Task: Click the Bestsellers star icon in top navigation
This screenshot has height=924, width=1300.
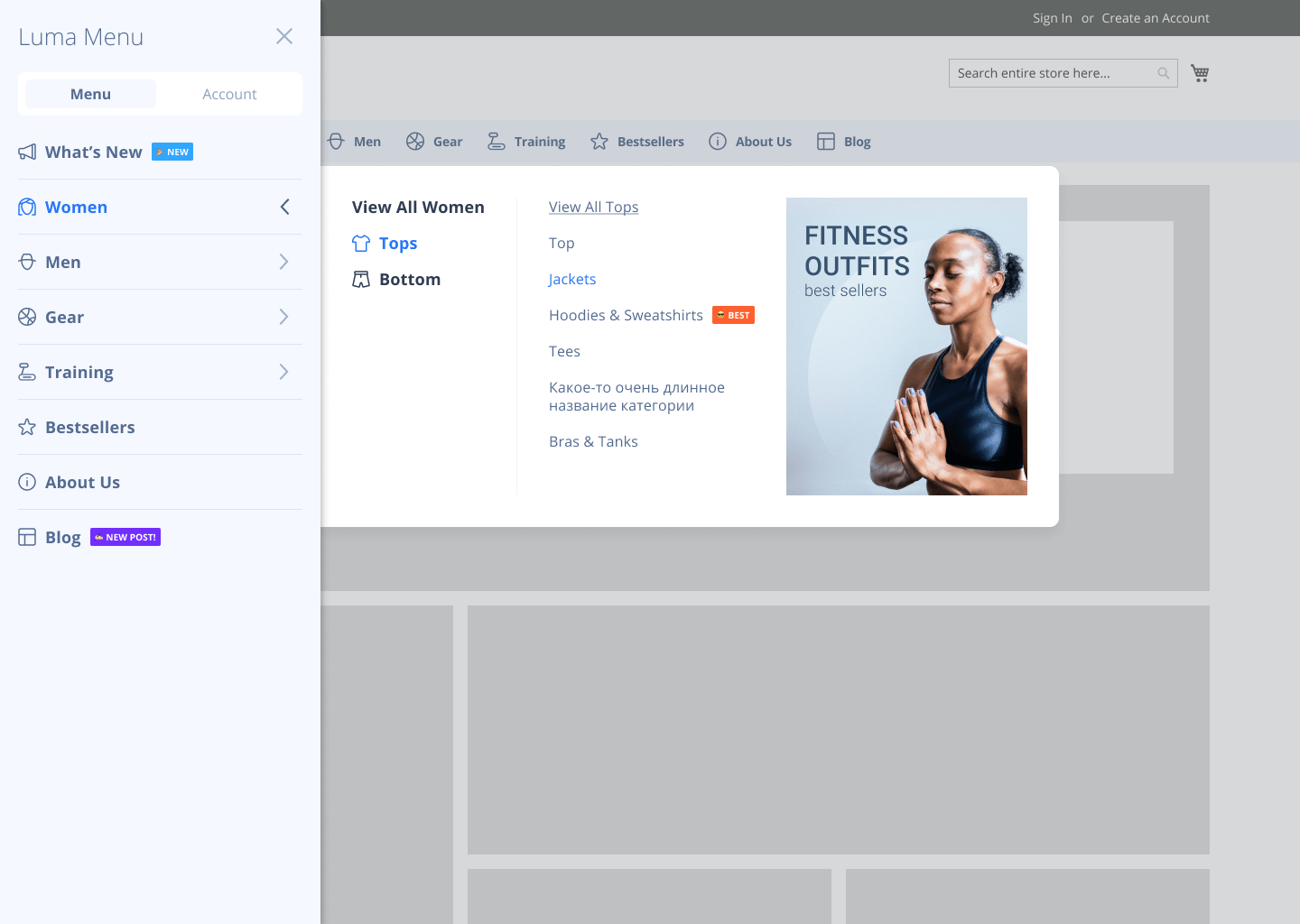Action: [599, 142]
